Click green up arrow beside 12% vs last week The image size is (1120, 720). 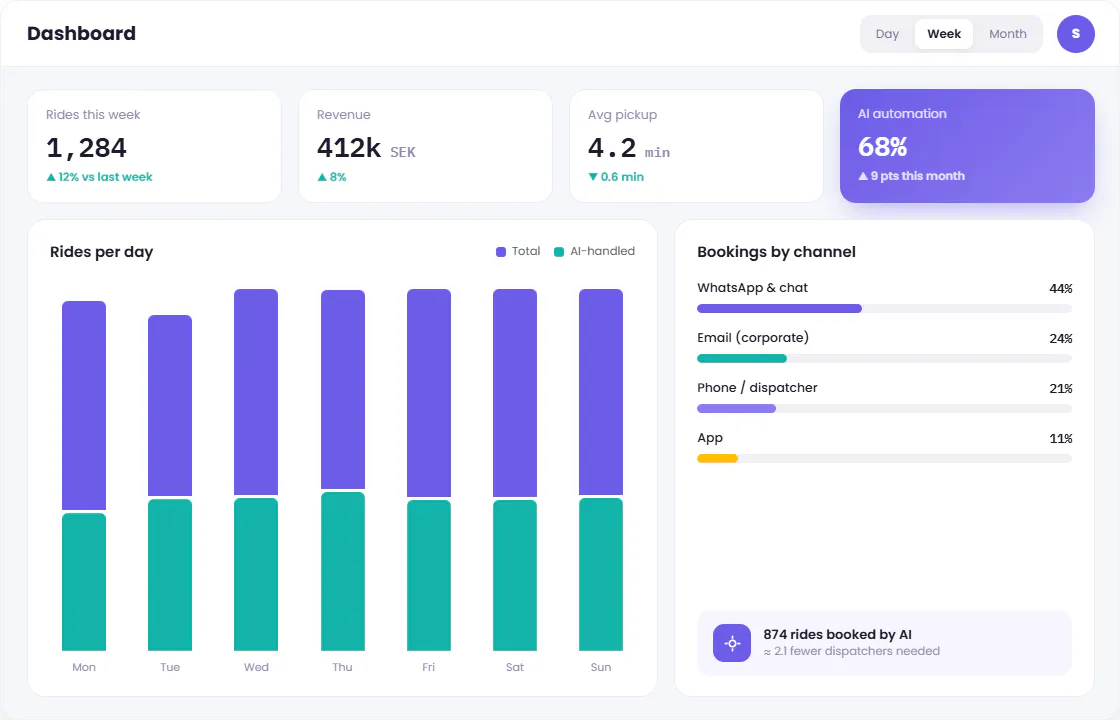[51, 177]
